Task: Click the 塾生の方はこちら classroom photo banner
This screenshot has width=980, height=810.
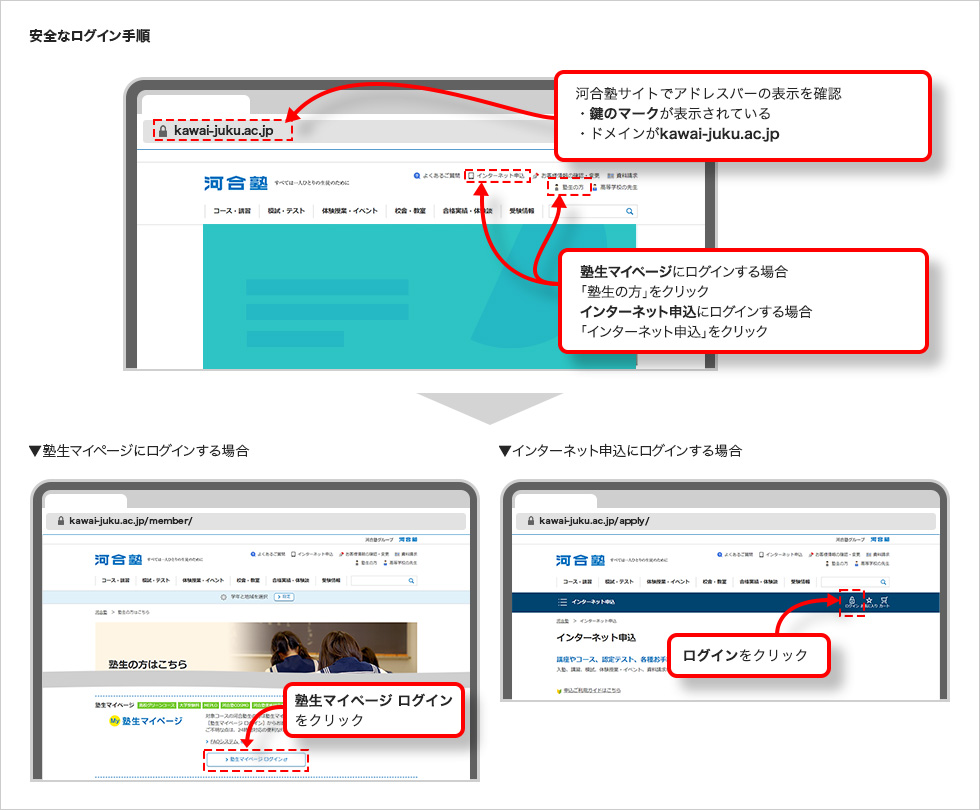Action: coord(256,648)
